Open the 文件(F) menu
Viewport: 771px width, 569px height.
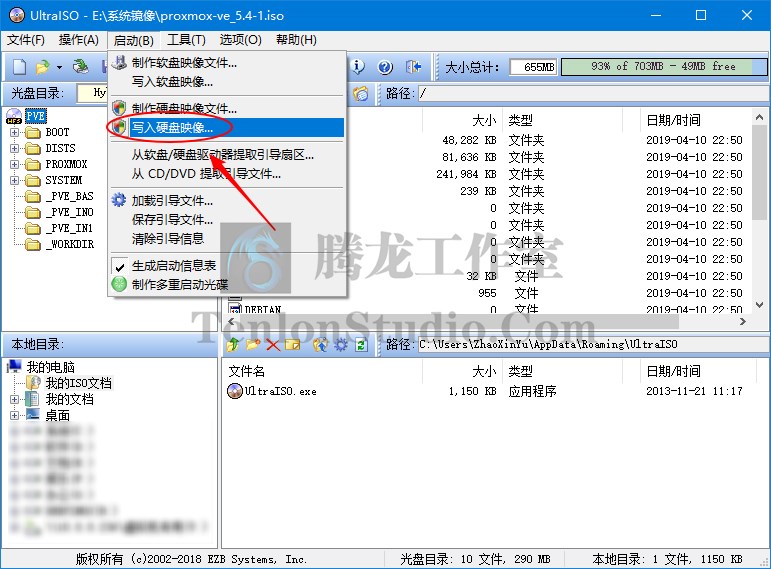[26, 40]
